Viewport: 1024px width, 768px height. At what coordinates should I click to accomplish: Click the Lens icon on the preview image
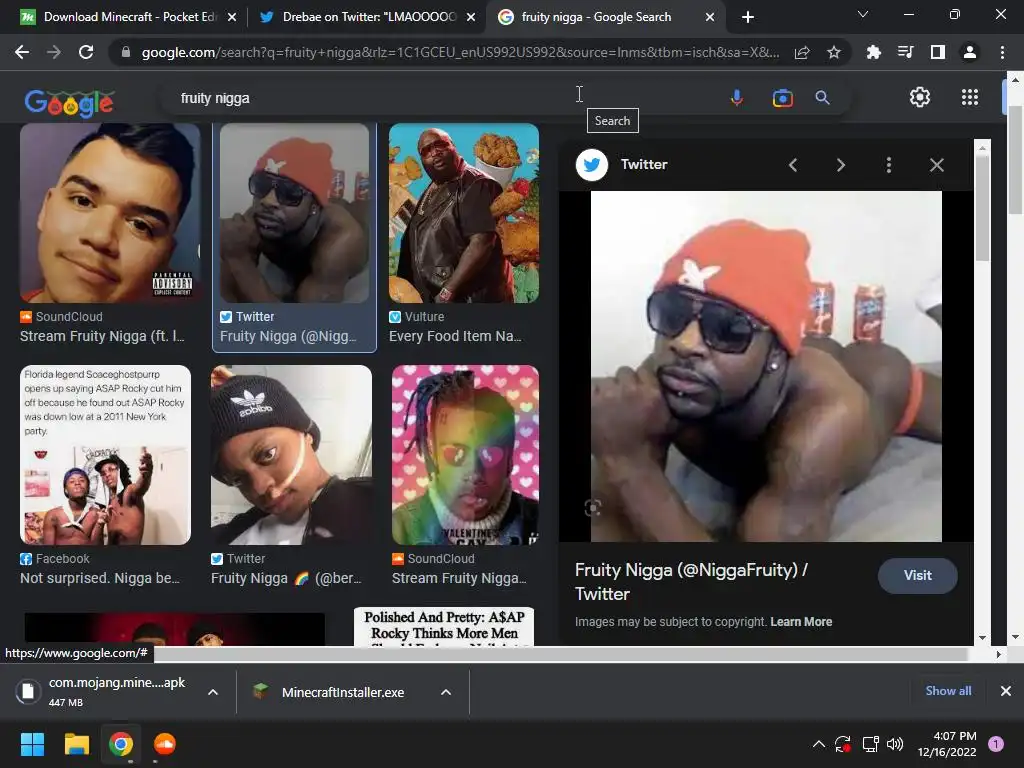[592, 508]
